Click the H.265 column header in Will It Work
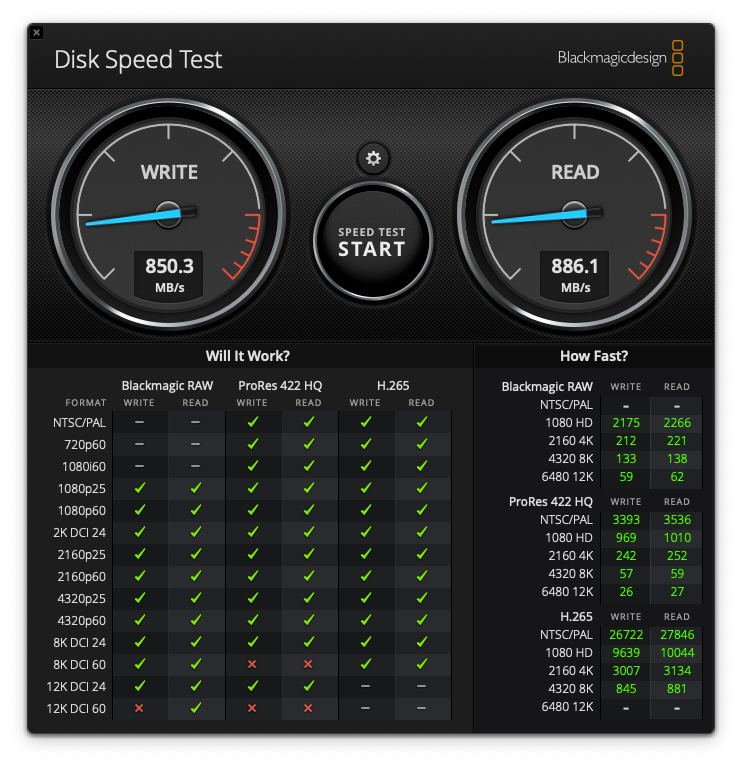Viewport: 742px width, 765px height. pyautogui.click(x=393, y=386)
